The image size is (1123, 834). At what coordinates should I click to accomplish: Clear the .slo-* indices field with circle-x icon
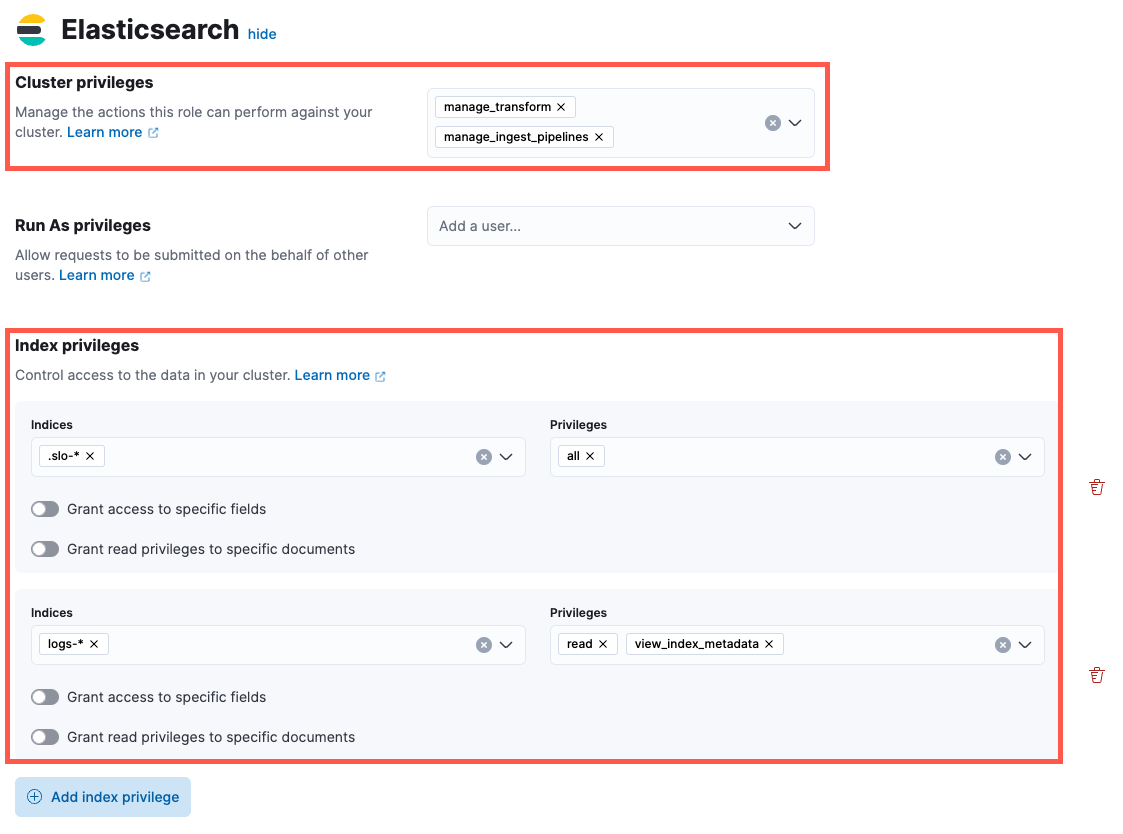click(484, 456)
